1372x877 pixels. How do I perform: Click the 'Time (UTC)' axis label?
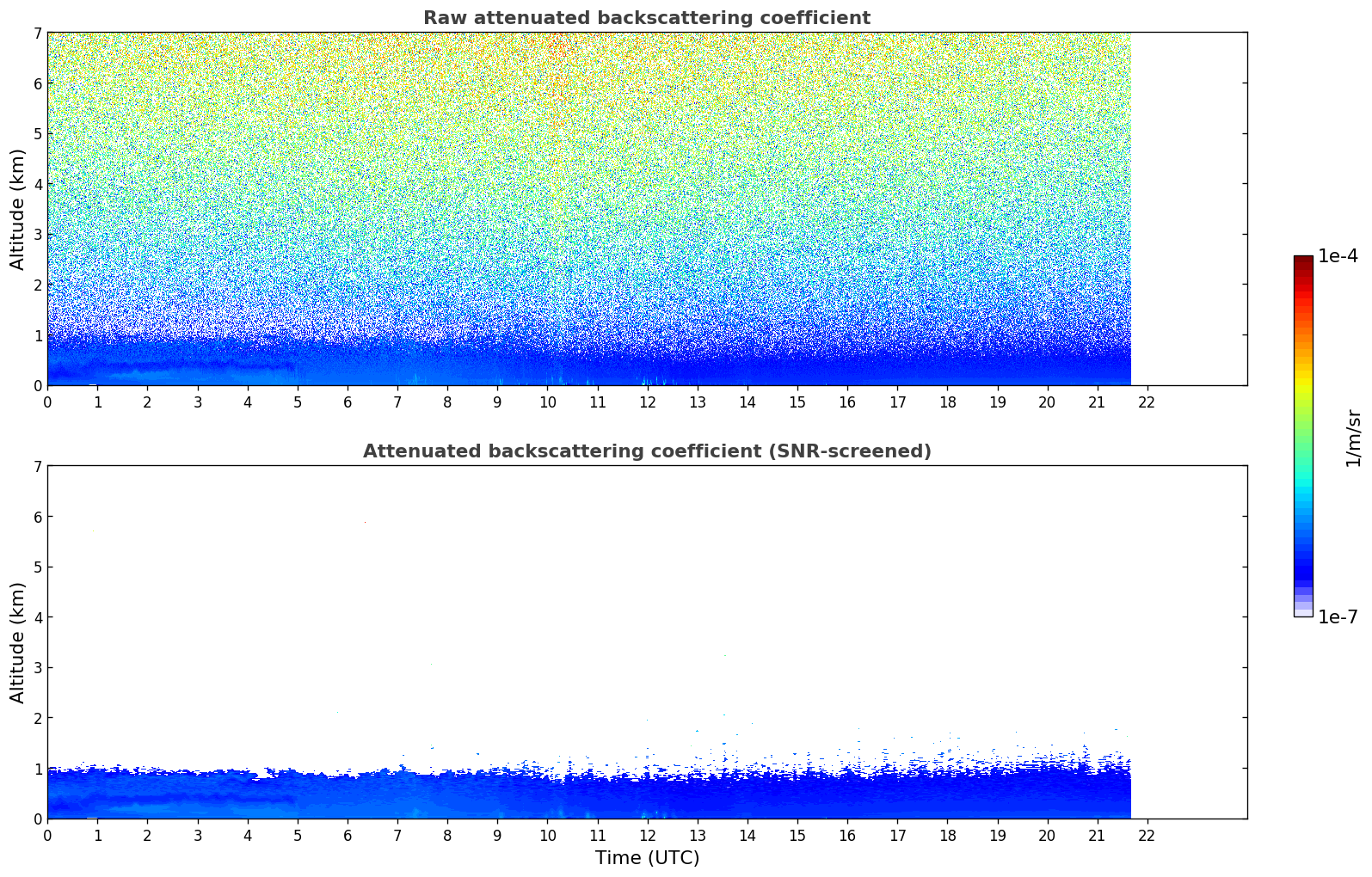coord(647,858)
